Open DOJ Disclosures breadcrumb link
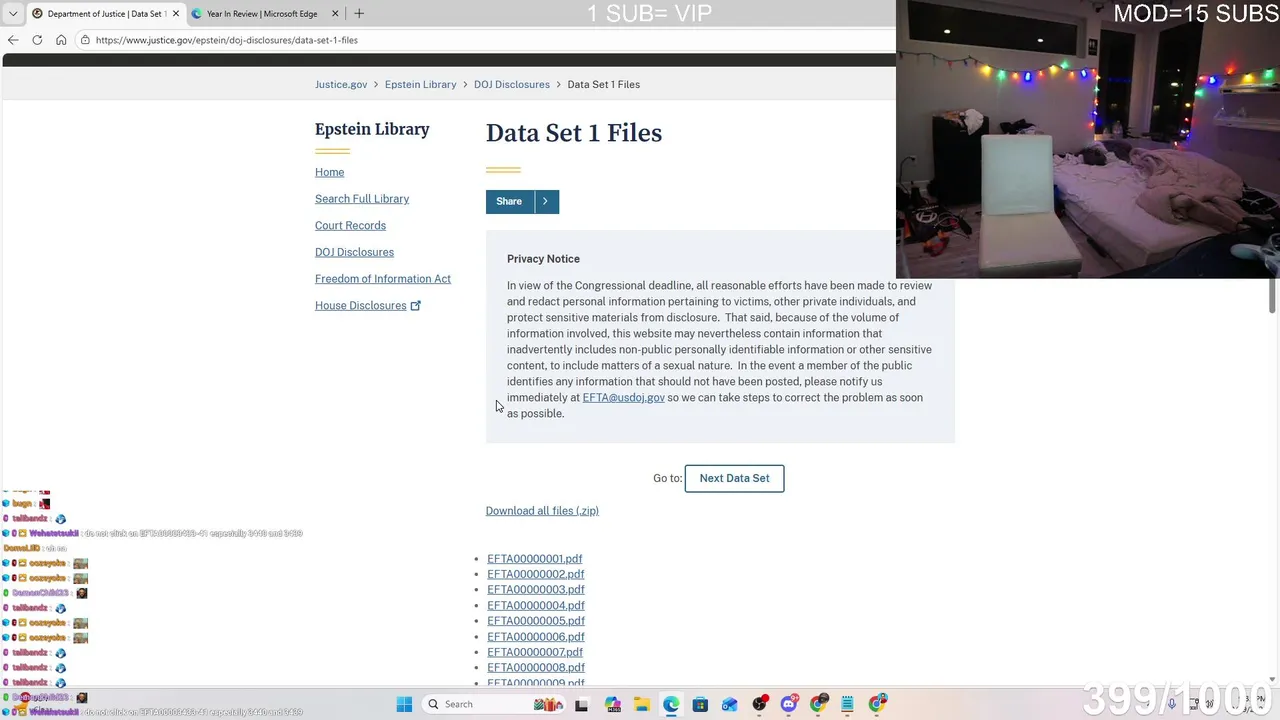This screenshot has height=720, width=1280. [x=512, y=85]
